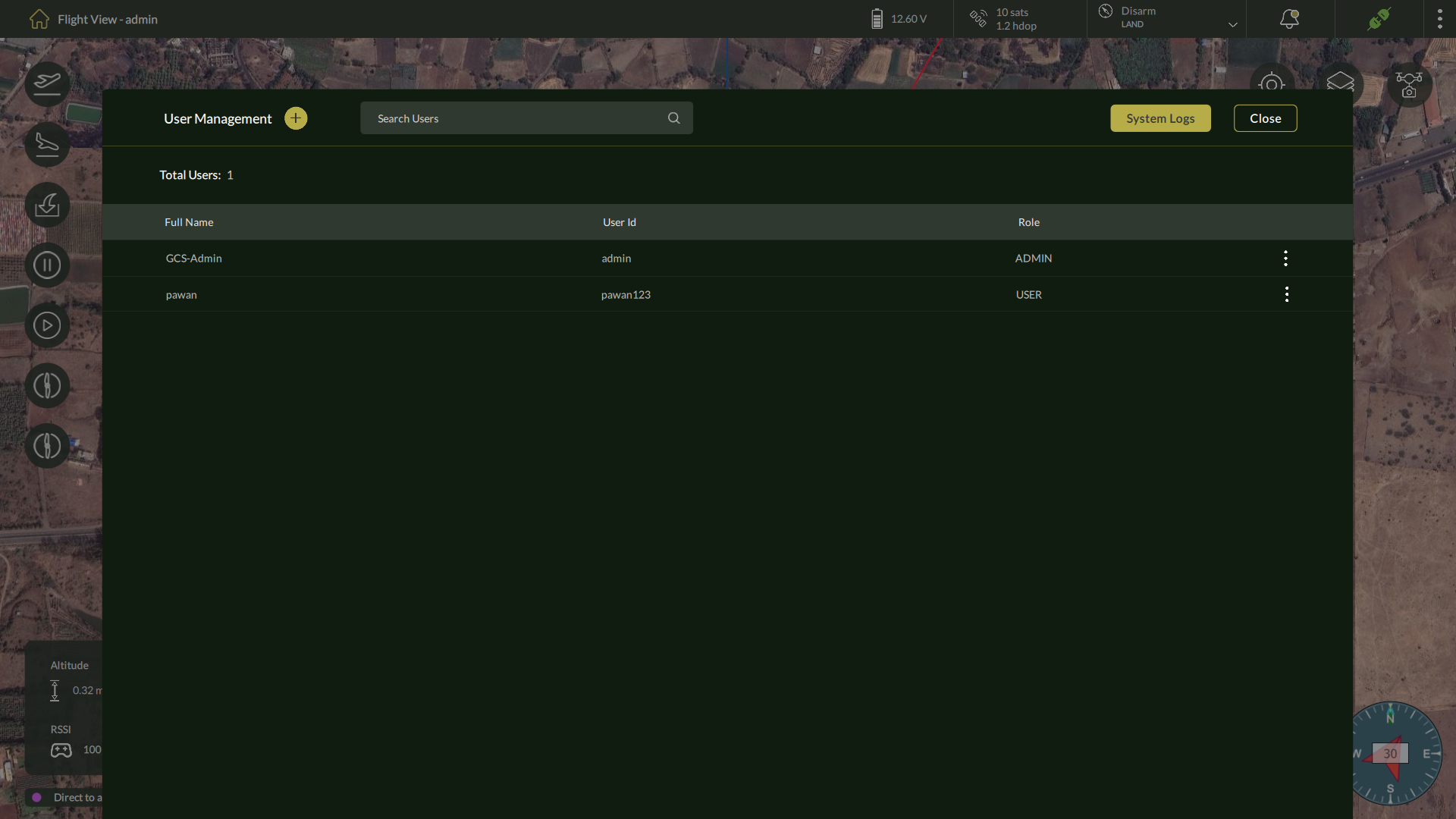Click the green connection plug icon
Viewport: 1456px width, 819px height.
pyautogui.click(x=1379, y=19)
